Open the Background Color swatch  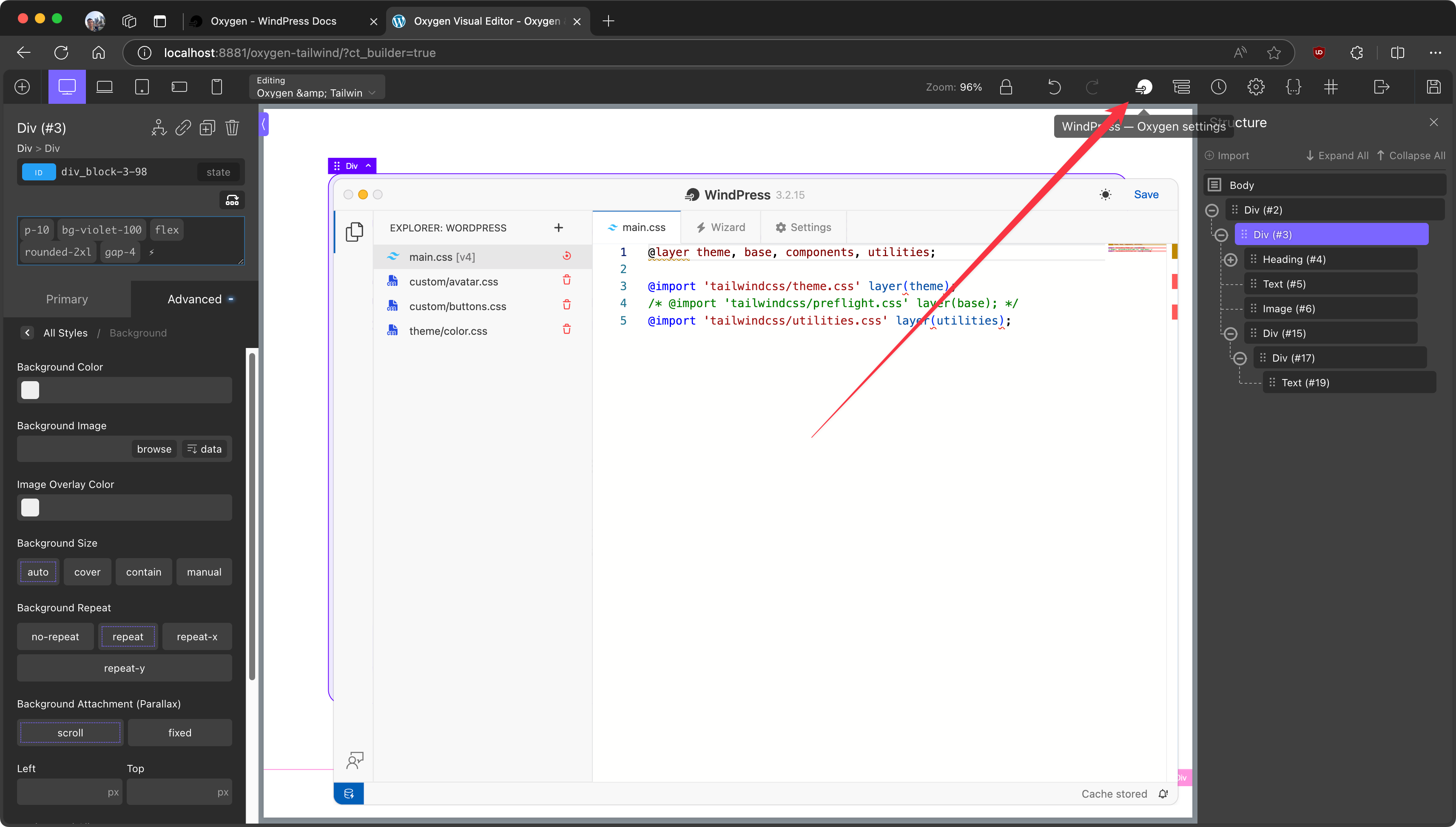pyautogui.click(x=30, y=390)
